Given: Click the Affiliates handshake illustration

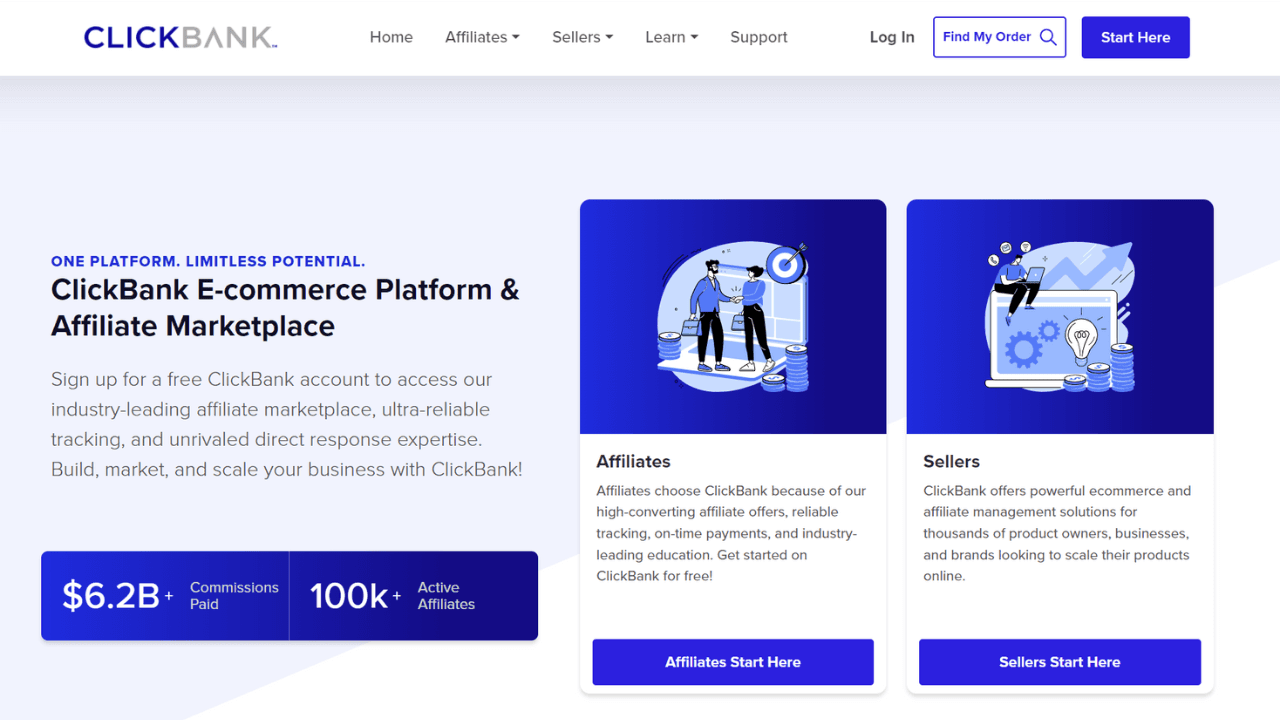Looking at the screenshot, I should click(733, 317).
